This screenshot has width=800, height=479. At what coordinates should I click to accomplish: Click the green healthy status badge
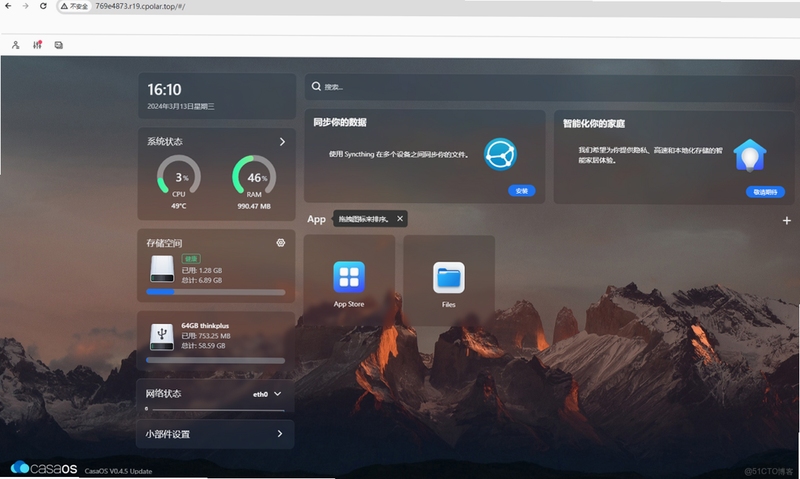(x=191, y=259)
